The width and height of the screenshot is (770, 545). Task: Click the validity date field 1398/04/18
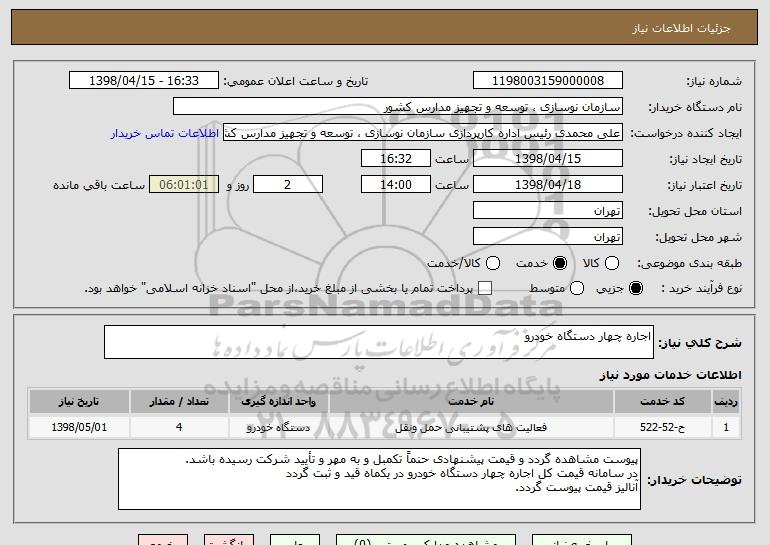pyautogui.click(x=548, y=185)
